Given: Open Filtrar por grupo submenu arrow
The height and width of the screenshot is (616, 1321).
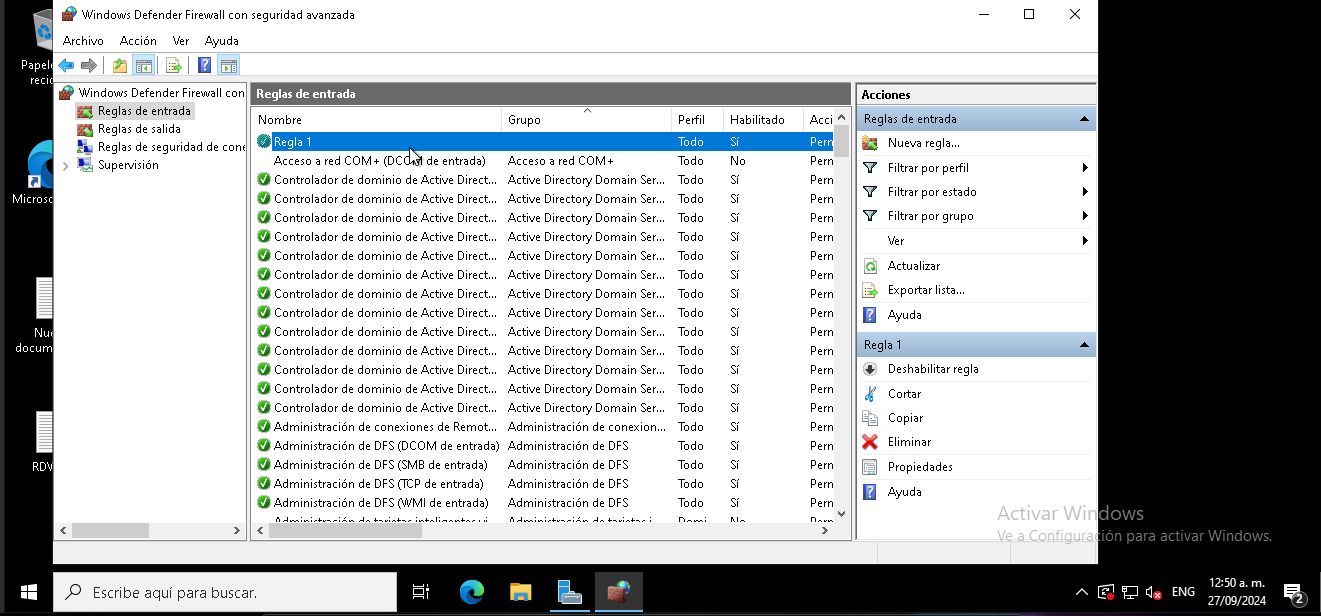Looking at the screenshot, I should tap(1085, 216).
